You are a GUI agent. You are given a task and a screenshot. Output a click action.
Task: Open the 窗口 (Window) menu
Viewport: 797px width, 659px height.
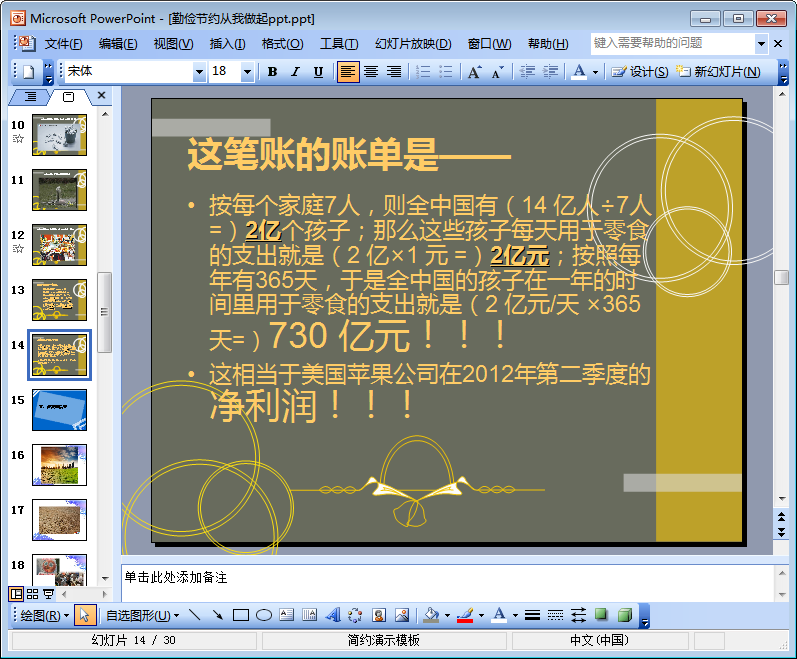click(x=489, y=44)
